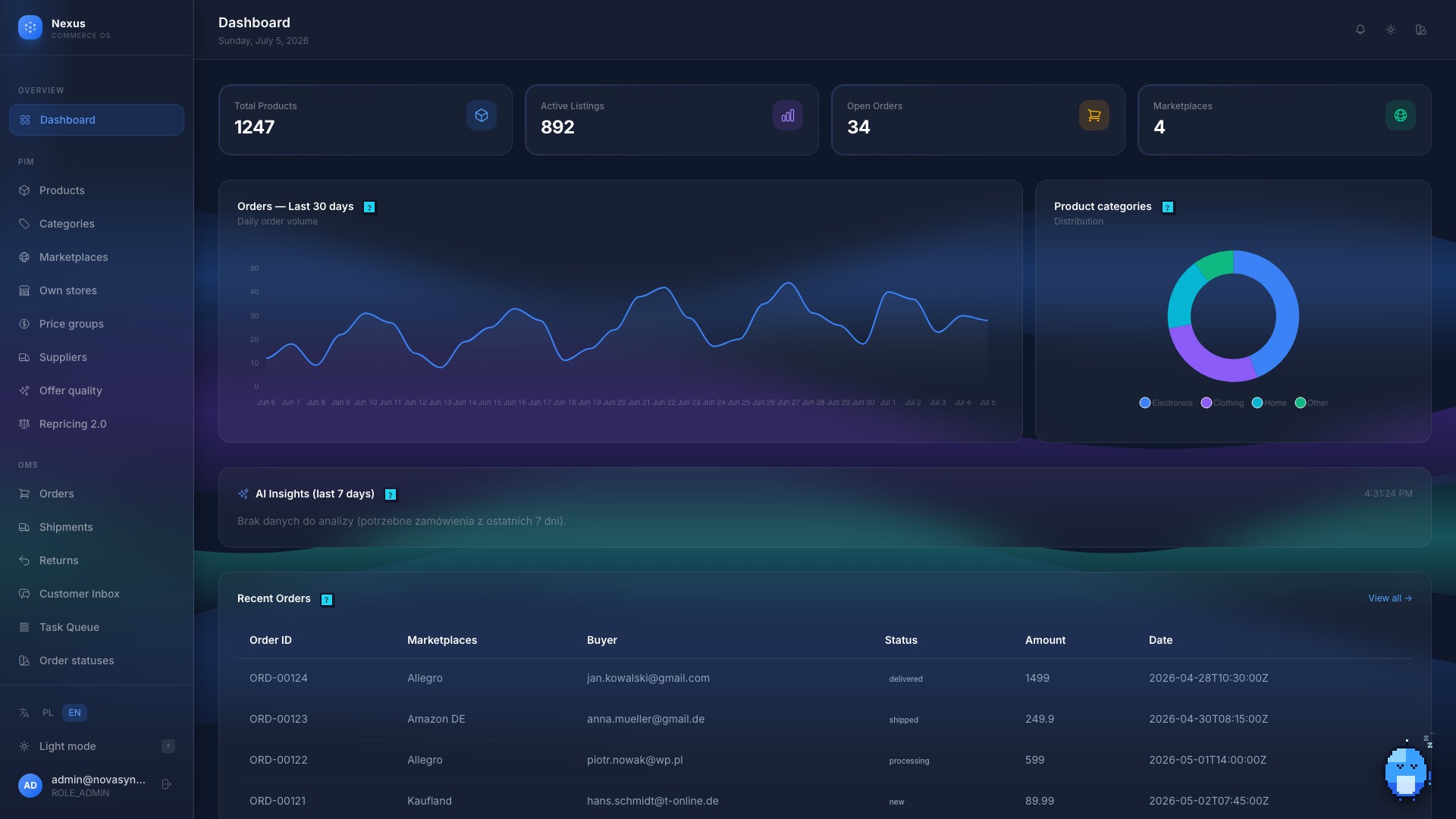Viewport: 1456px width, 819px height.
Task: Open the notifications bell icon
Action: tap(1360, 30)
